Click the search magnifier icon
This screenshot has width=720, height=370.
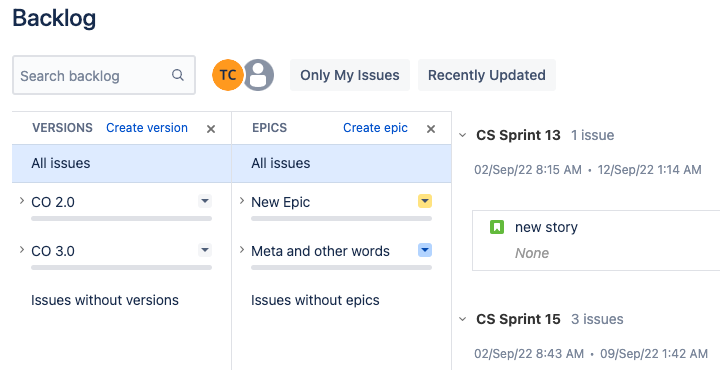click(x=178, y=75)
